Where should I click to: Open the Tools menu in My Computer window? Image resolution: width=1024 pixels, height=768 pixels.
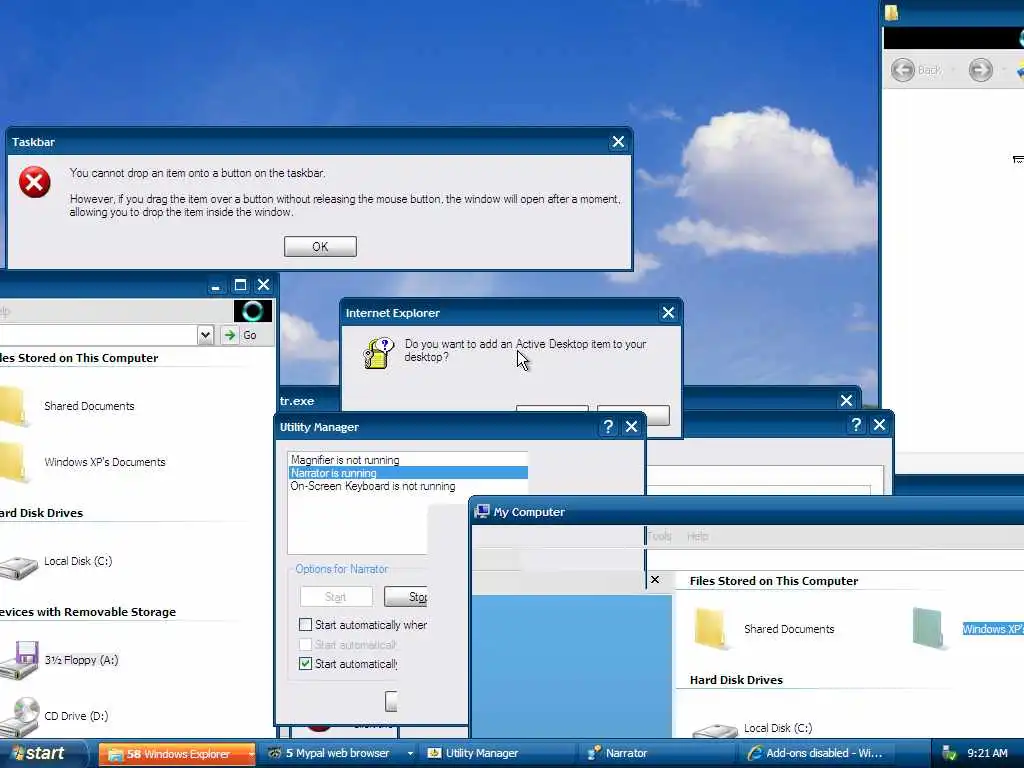(x=659, y=536)
